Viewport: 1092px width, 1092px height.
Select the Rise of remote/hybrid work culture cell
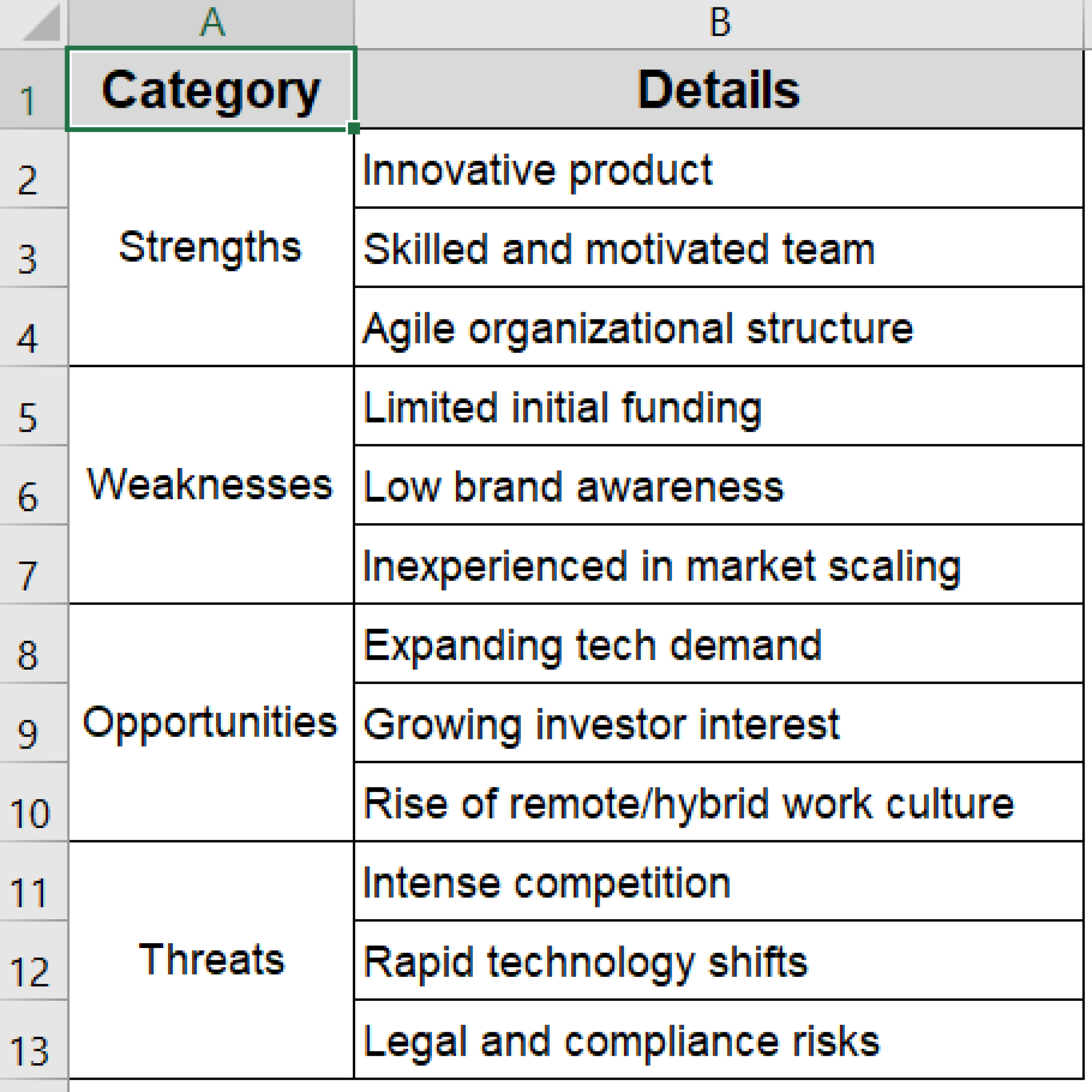[718, 802]
